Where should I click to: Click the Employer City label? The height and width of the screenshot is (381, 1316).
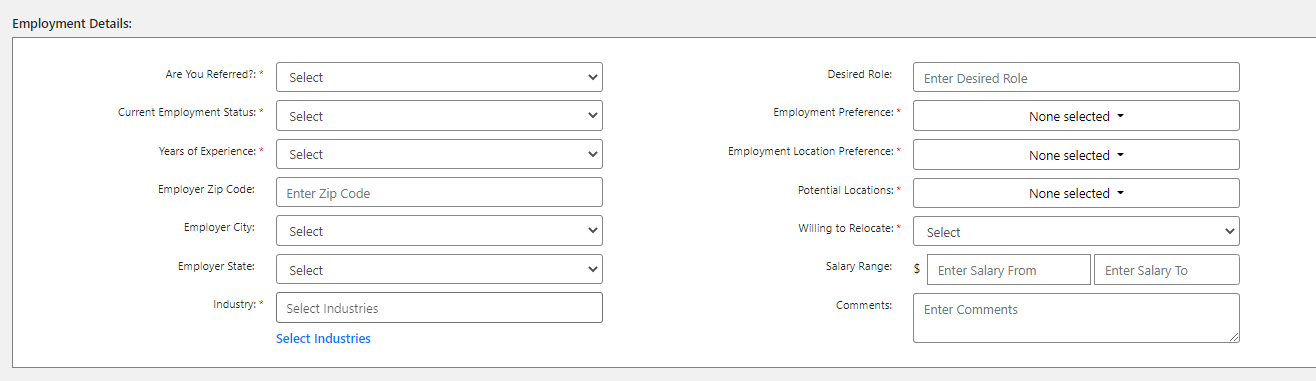tap(220, 227)
